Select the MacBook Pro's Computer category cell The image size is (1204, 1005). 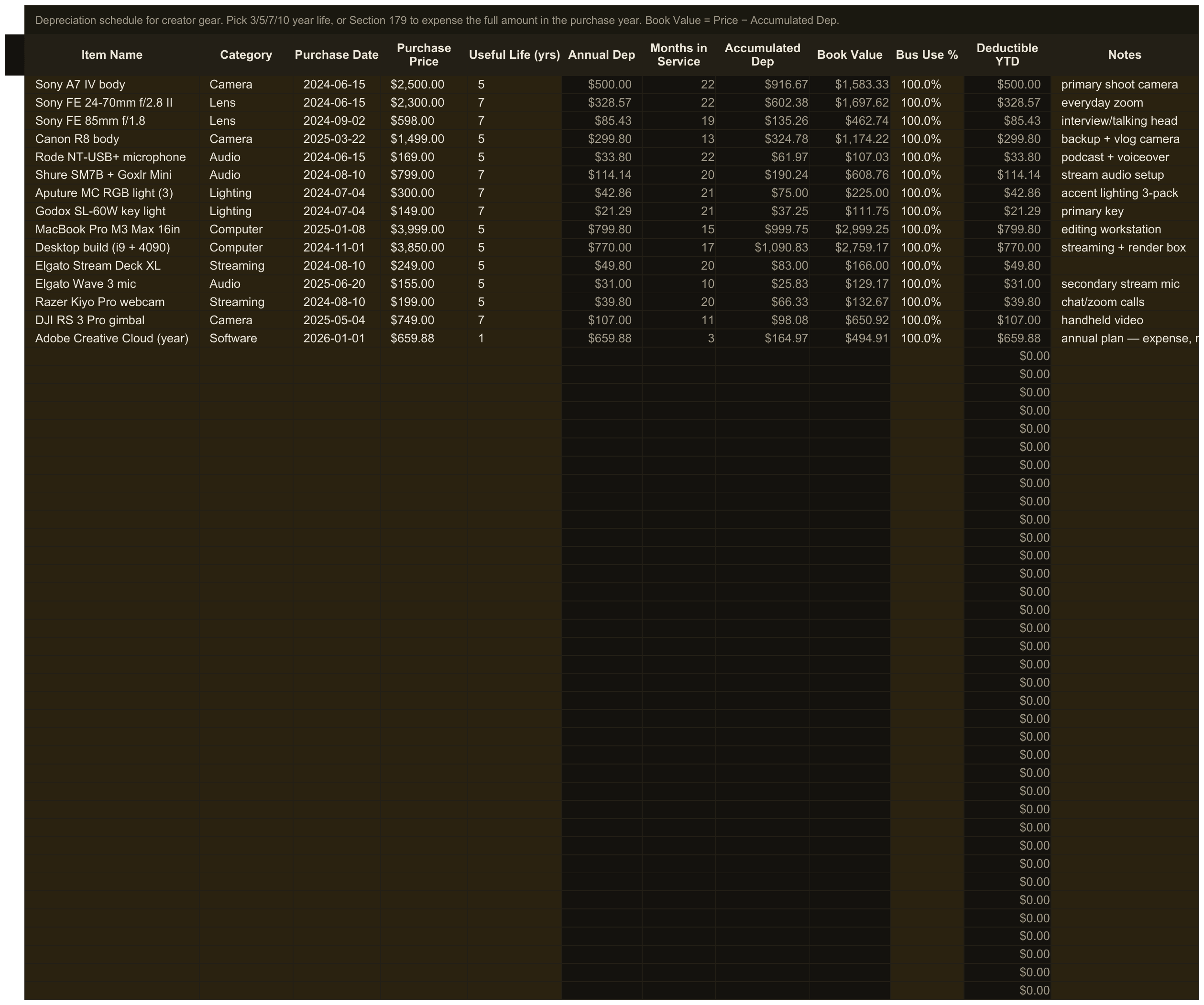click(x=246, y=229)
